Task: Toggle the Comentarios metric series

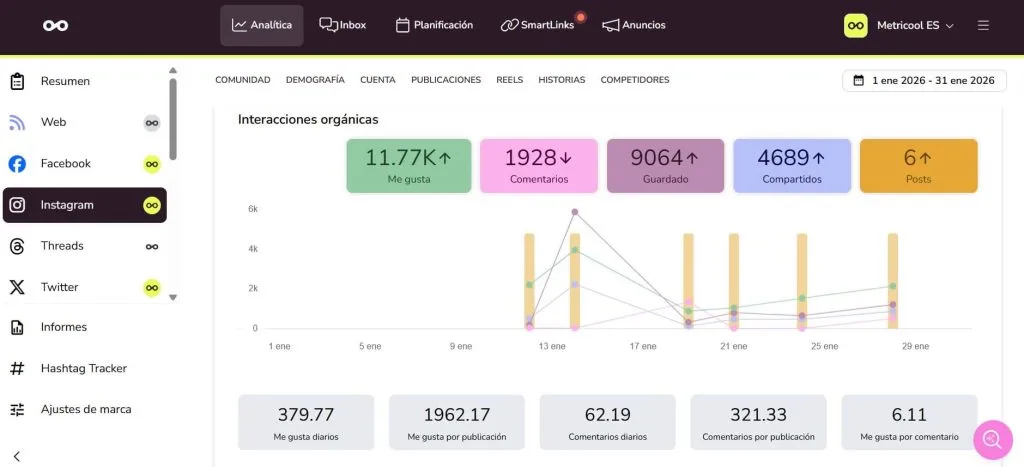Action: click(x=539, y=165)
